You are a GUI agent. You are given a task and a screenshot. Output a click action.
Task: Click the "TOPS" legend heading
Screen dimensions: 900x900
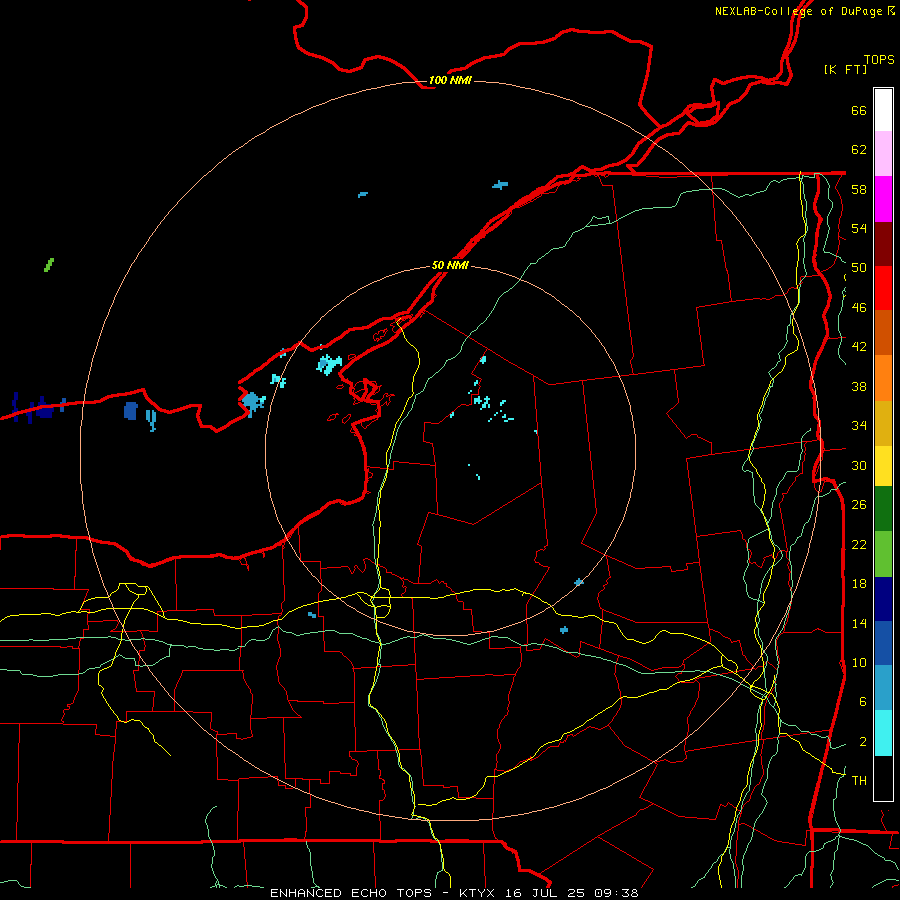(x=879, y=60)
